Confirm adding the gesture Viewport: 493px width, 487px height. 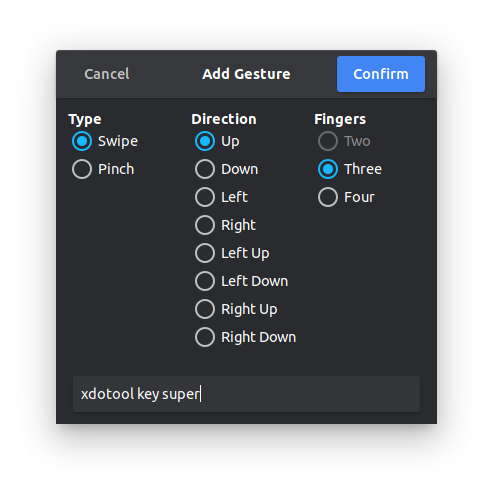381,74
